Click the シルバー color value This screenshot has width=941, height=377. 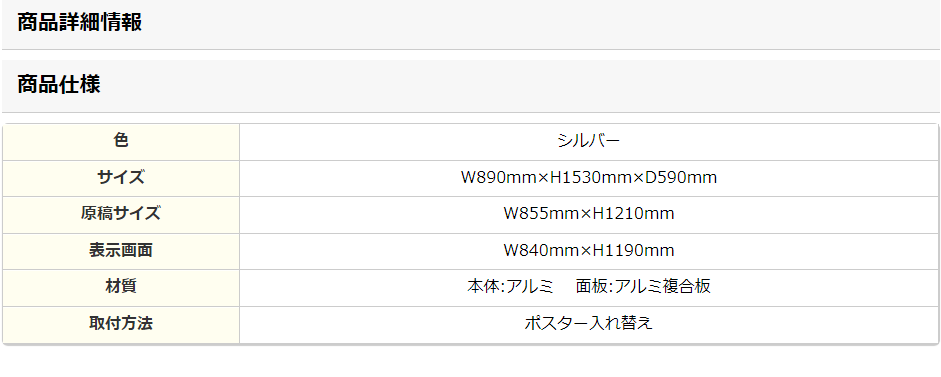point(589,141)
